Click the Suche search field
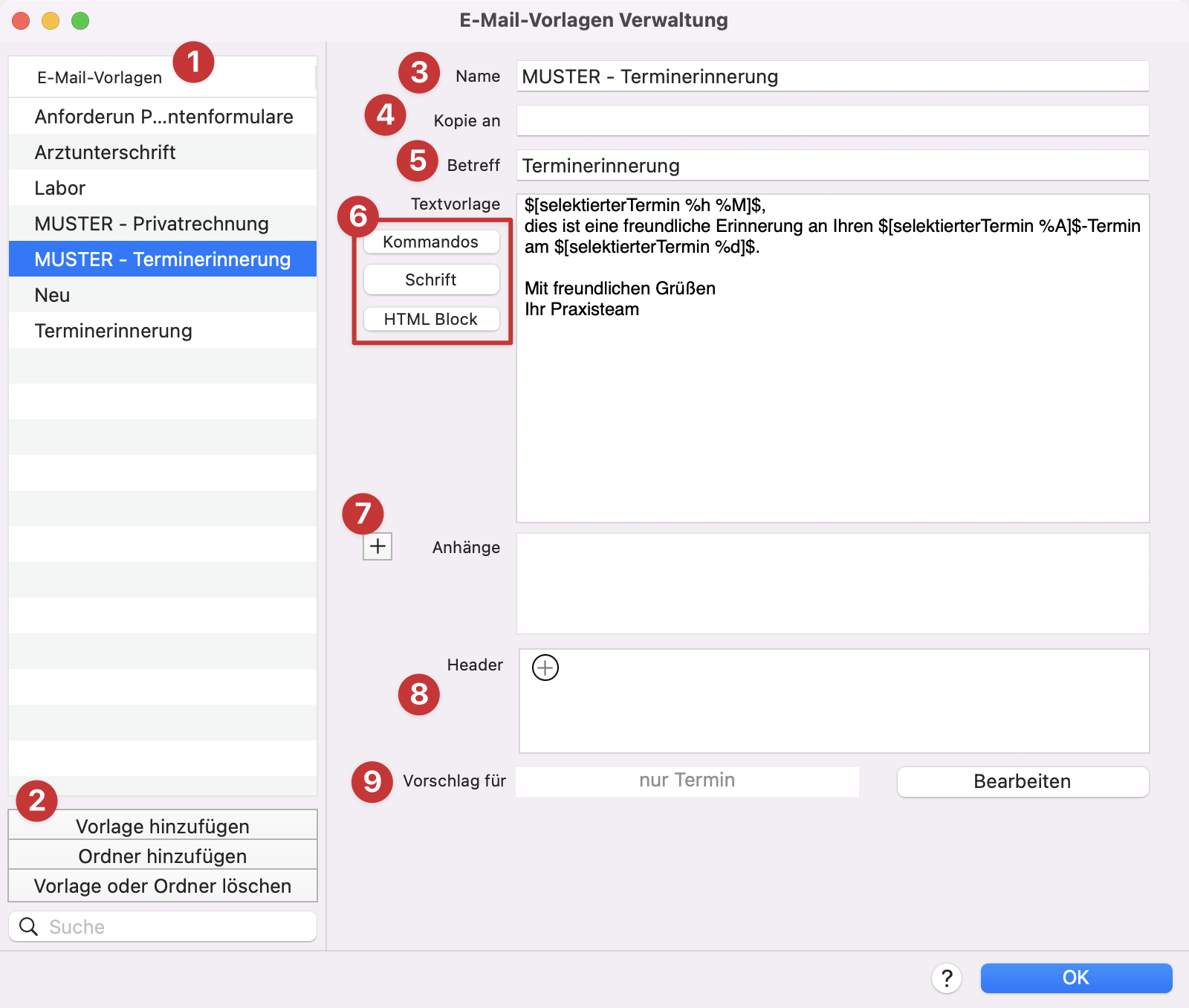 click(163, 926)
